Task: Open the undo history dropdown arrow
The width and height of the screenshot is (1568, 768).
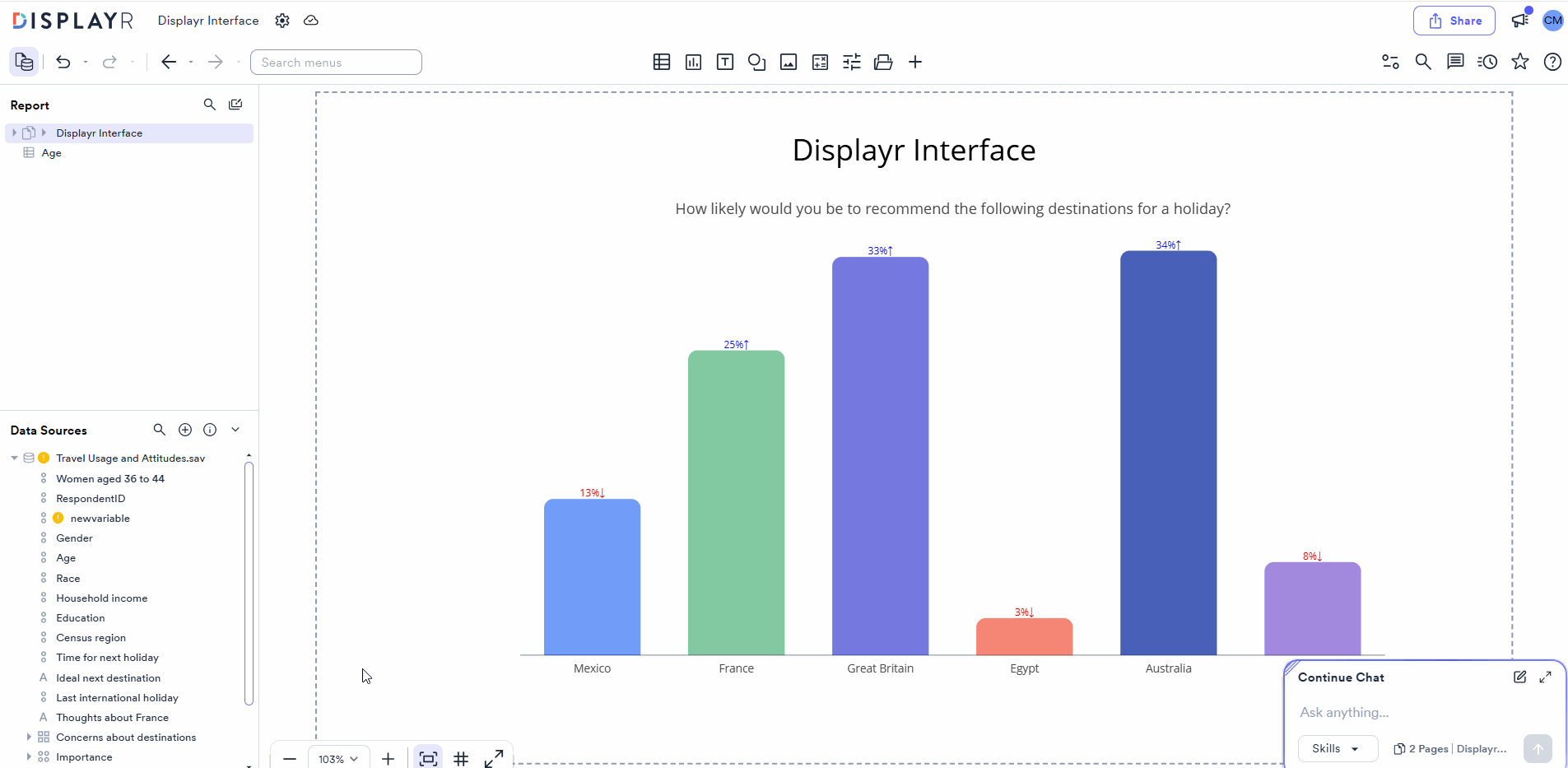Action: click(86, 62)
